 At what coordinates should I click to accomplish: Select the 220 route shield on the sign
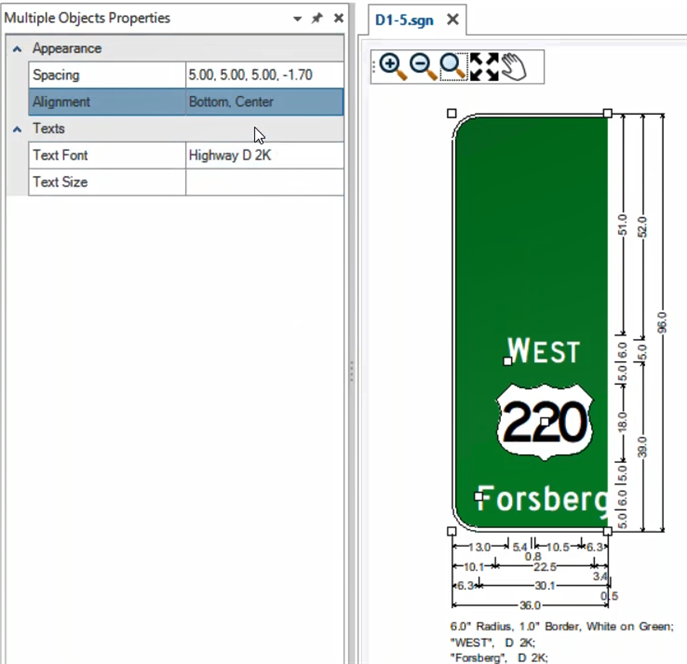[545, 422]
